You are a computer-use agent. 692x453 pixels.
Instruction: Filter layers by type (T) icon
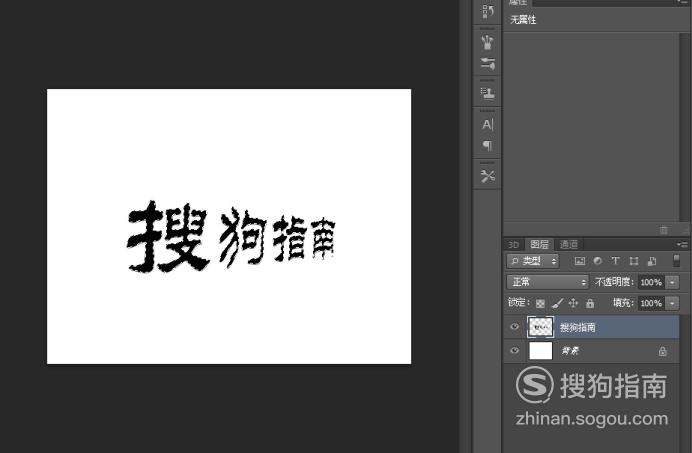[615, 261]
